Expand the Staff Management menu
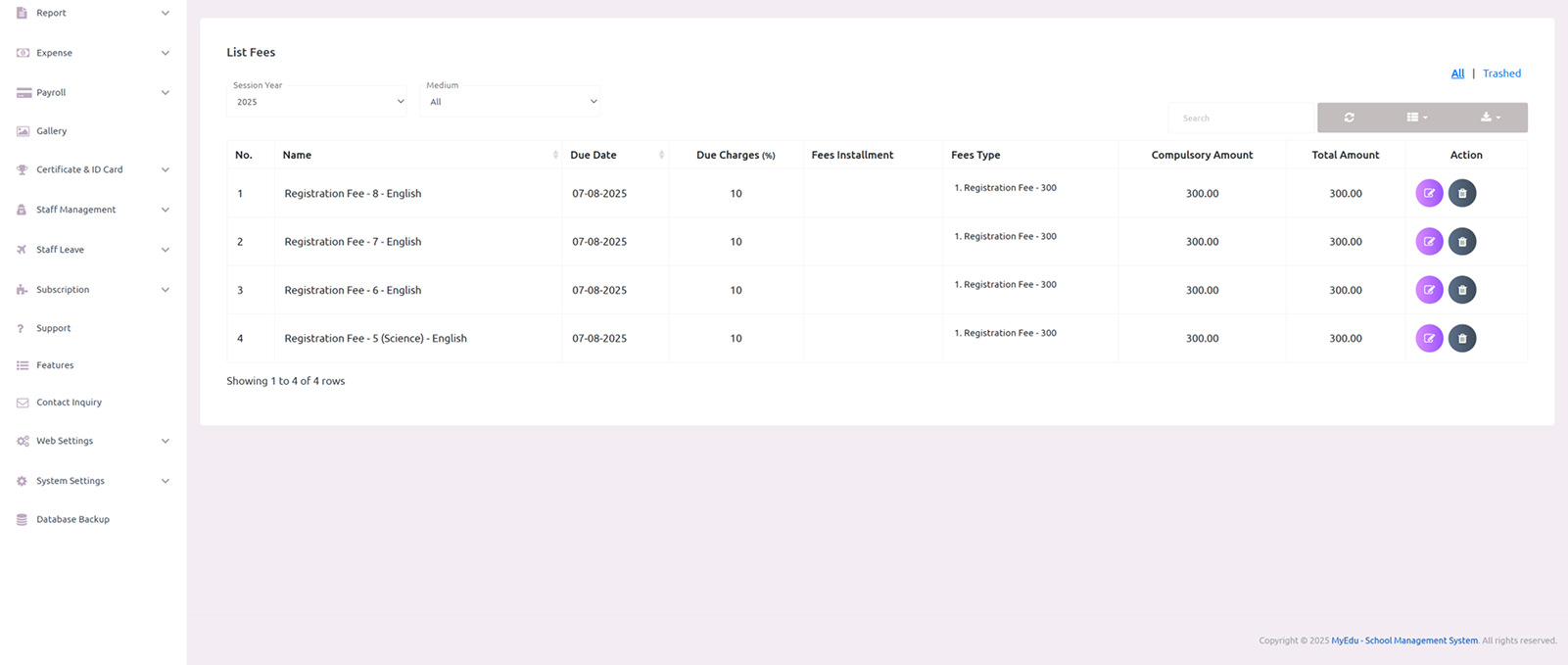Viewport: 1568px width, 665px height. 92,210
